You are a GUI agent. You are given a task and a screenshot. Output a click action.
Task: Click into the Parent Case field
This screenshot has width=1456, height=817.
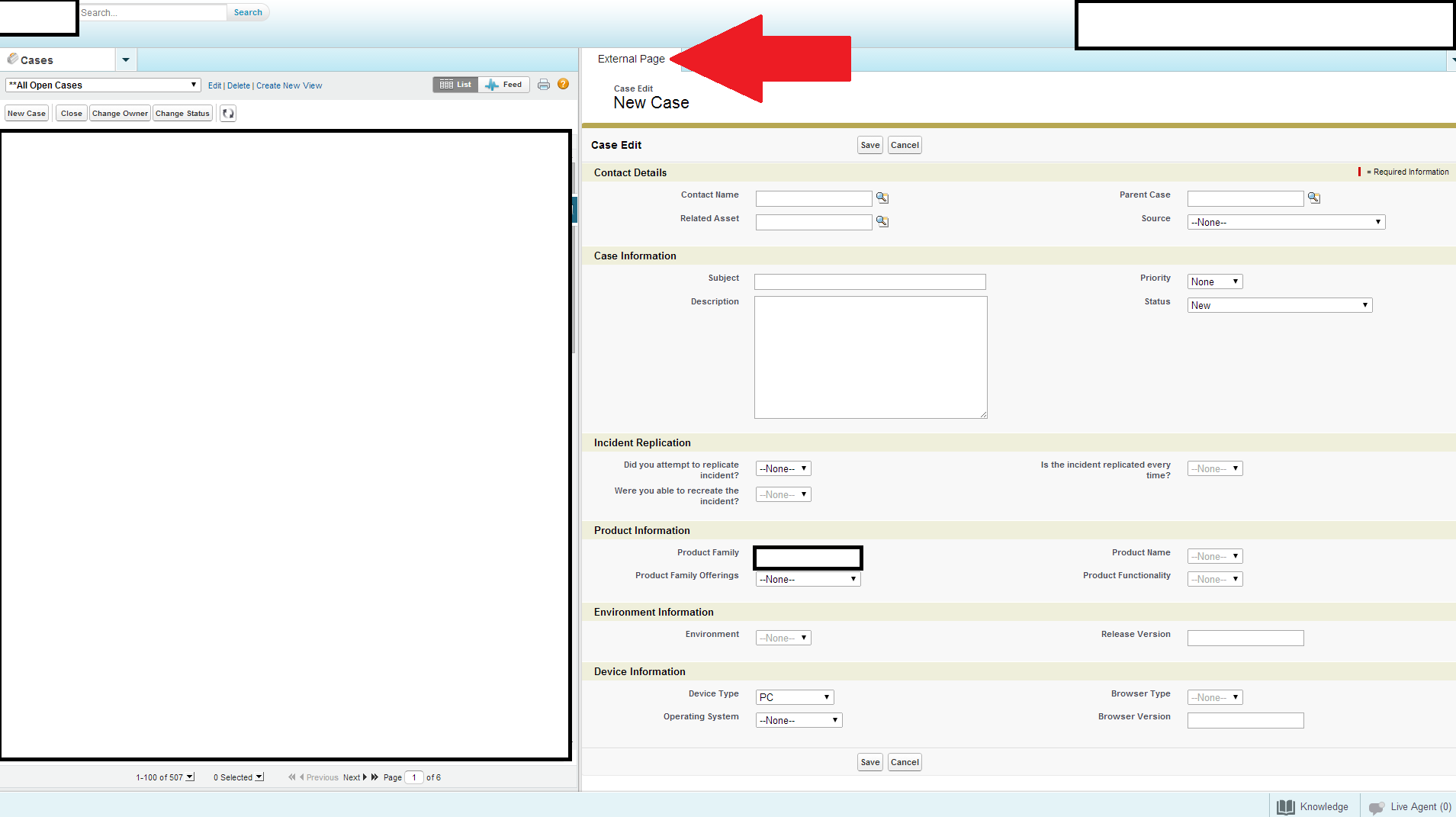[1245, 198]
